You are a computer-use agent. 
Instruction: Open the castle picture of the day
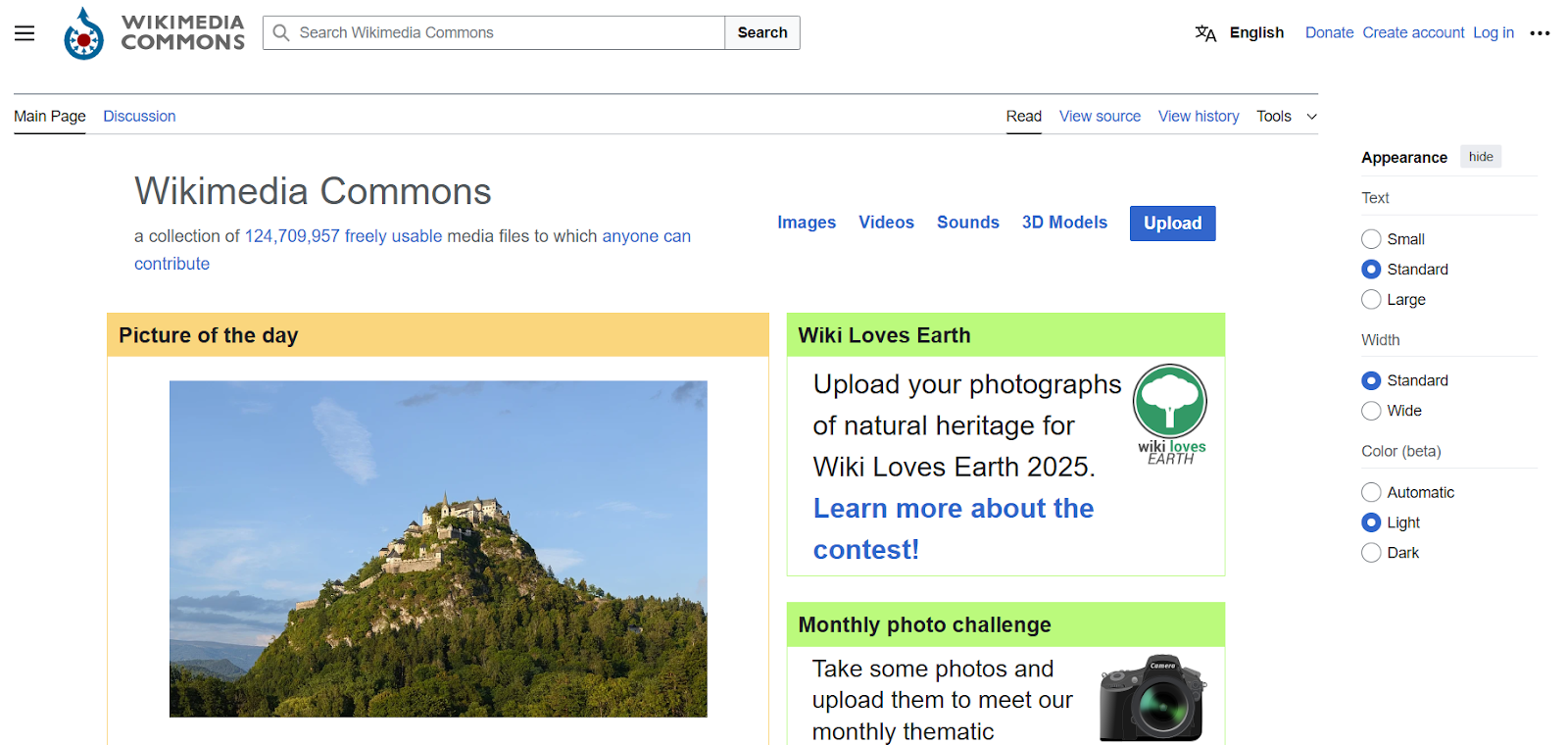click(x=438, y=549)
